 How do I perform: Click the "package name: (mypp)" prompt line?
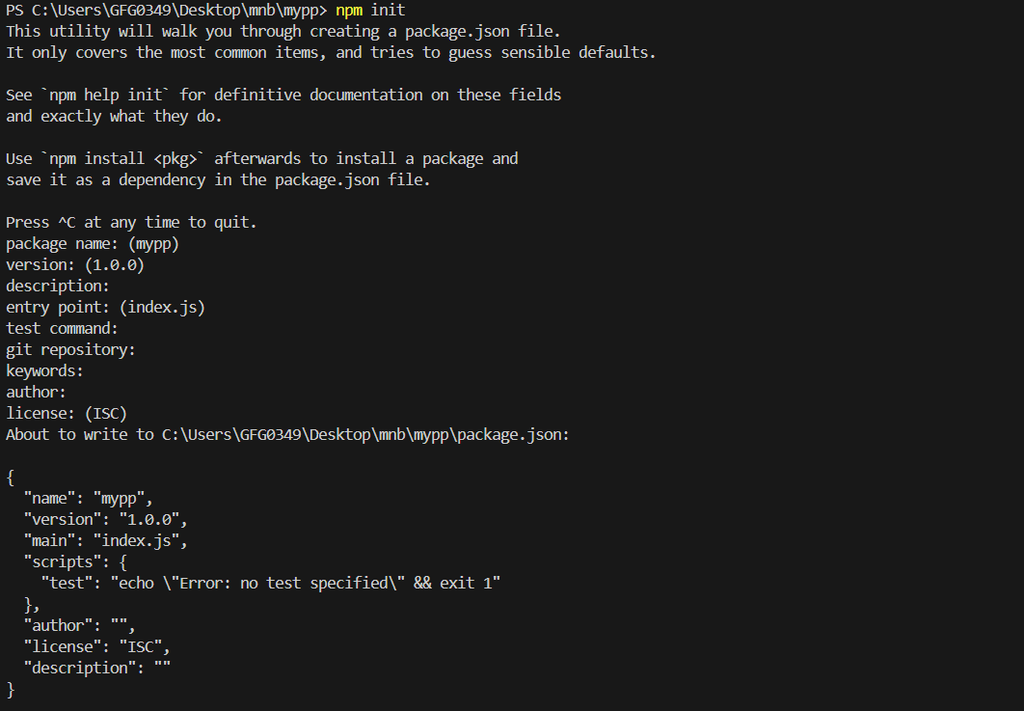(x=93, y=243)
